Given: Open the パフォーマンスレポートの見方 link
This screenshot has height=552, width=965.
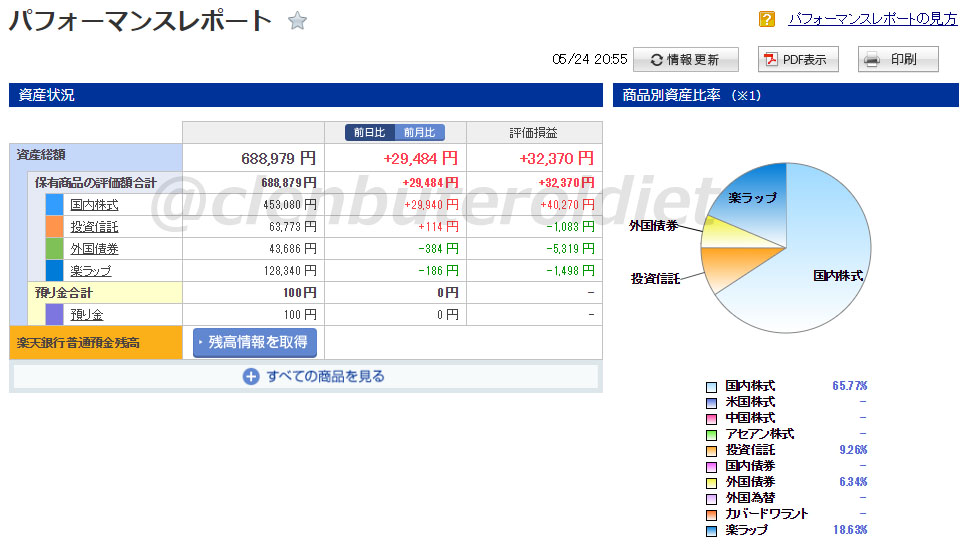Looking at the screenshot, I should [x=873, y=19].
